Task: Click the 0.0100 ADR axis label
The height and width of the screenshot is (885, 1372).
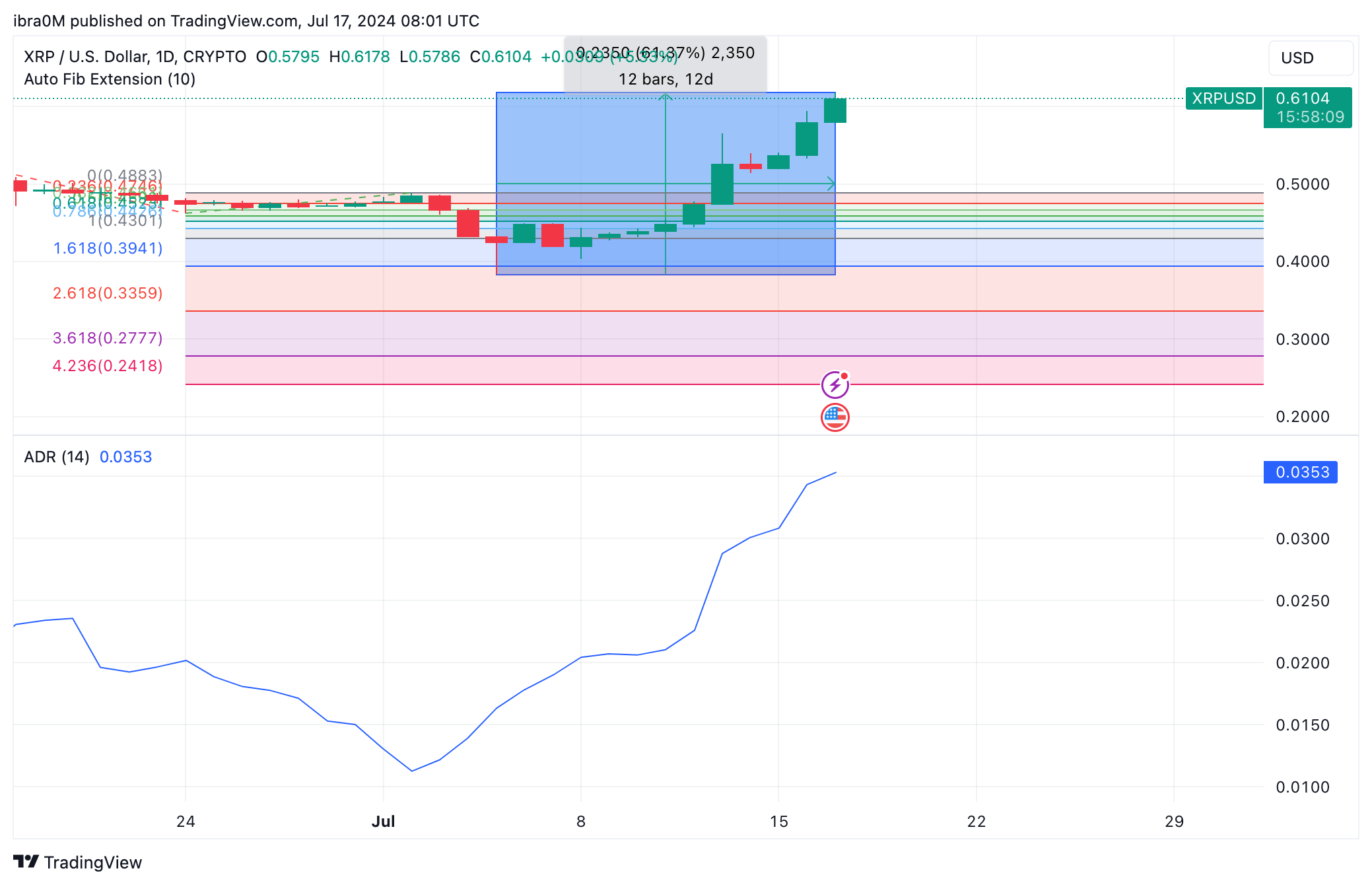Action: point(1303,787)
